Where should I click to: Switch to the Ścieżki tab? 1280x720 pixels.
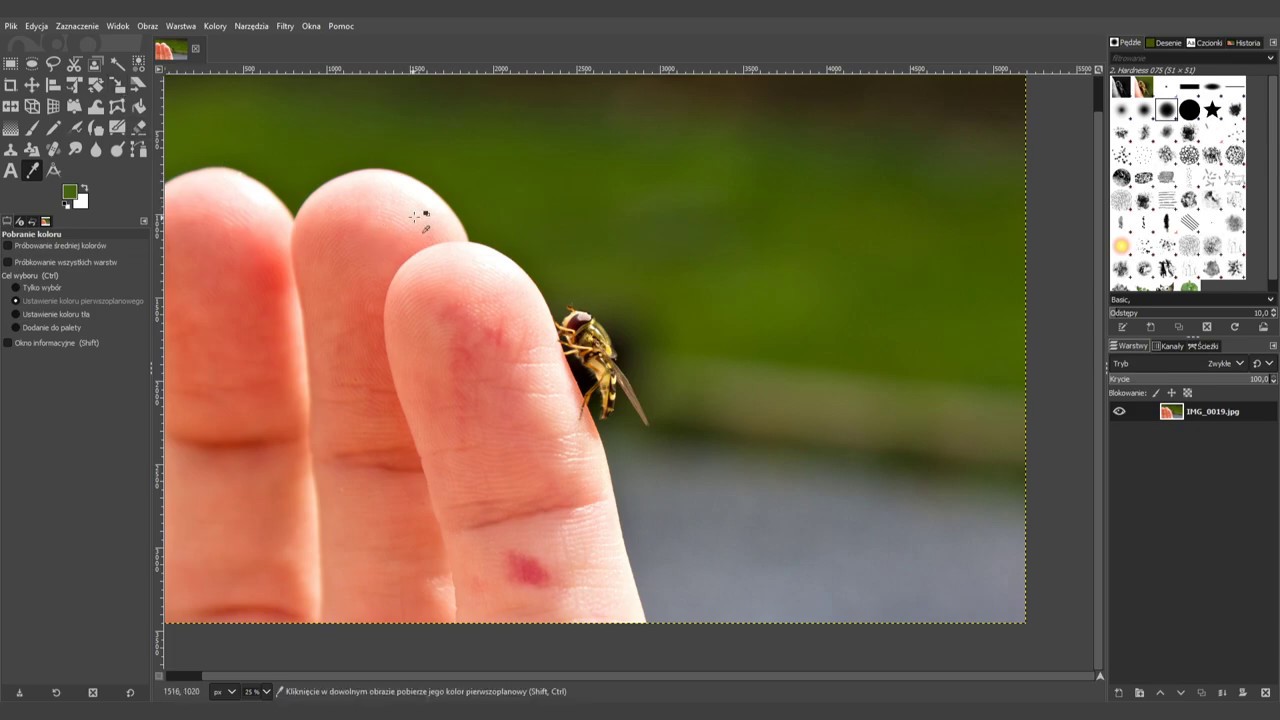coord(1203,346)
